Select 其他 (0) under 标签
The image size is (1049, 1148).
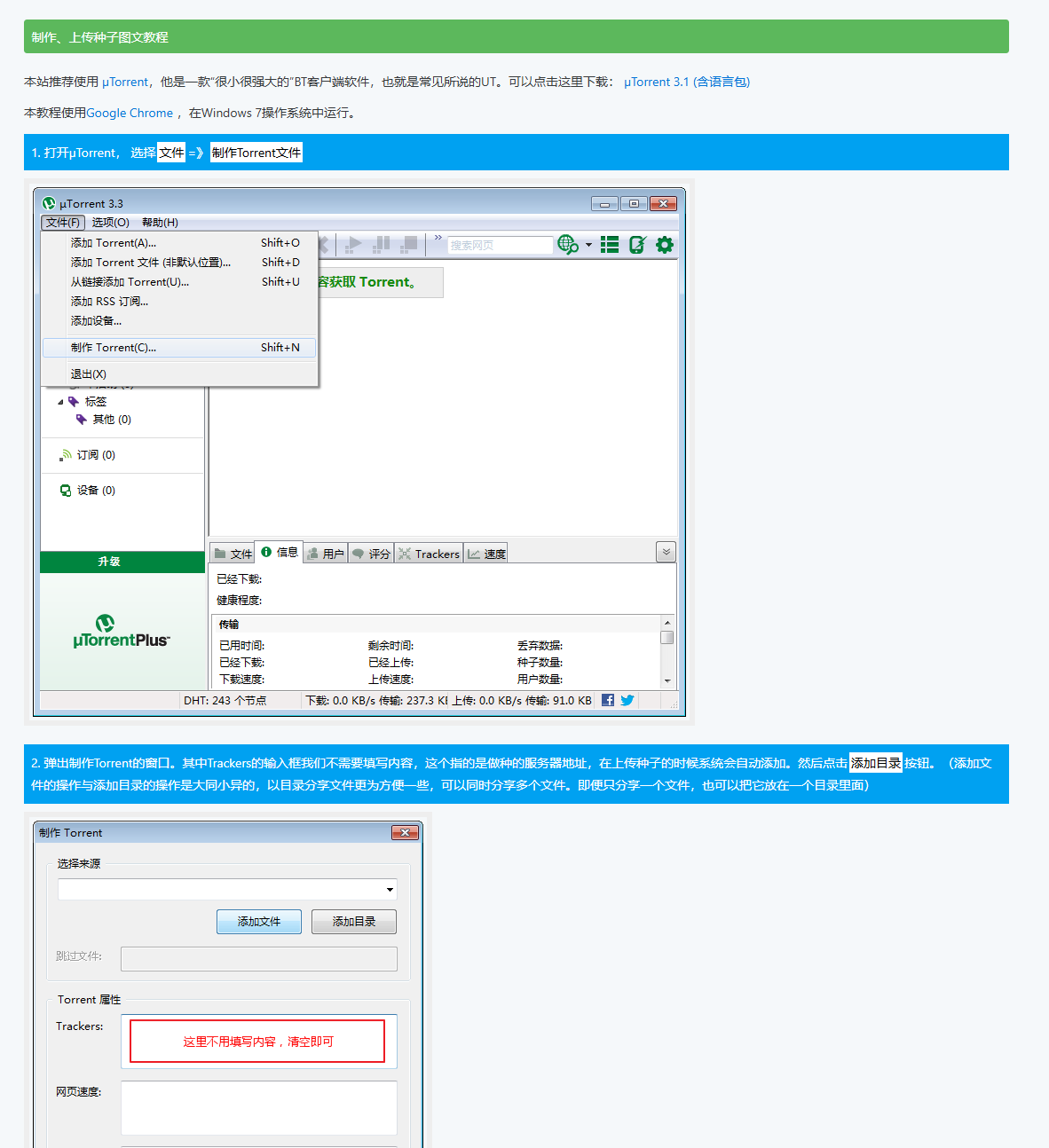(112, 420)
